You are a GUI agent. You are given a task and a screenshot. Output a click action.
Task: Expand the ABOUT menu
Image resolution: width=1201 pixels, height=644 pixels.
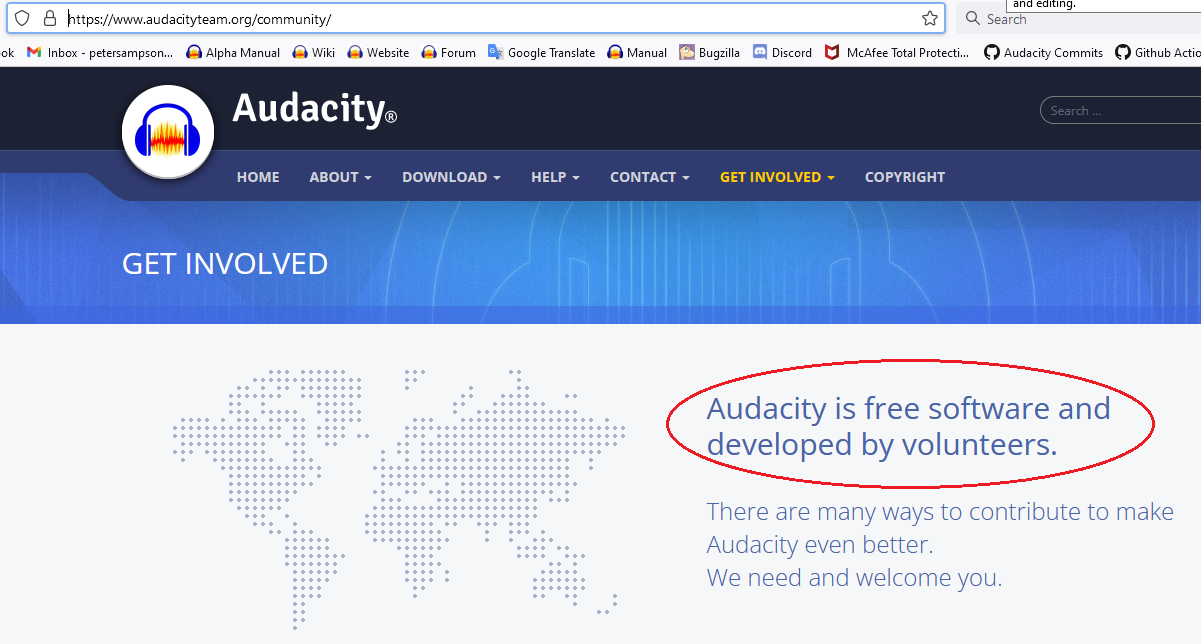pyautogui.click(x=340, y=177)
